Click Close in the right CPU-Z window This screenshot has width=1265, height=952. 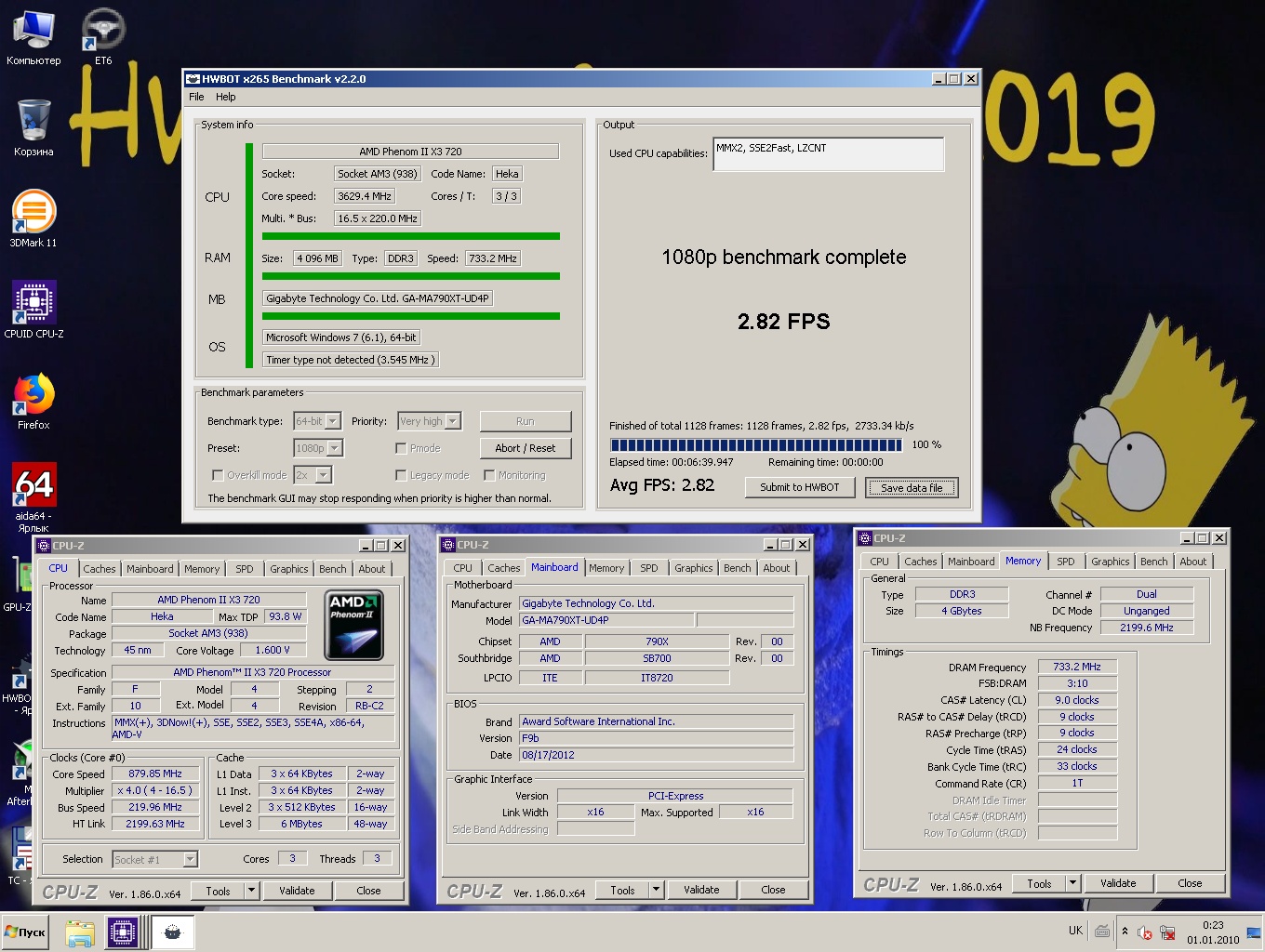pyautogui.click(x=1190, y=883)
